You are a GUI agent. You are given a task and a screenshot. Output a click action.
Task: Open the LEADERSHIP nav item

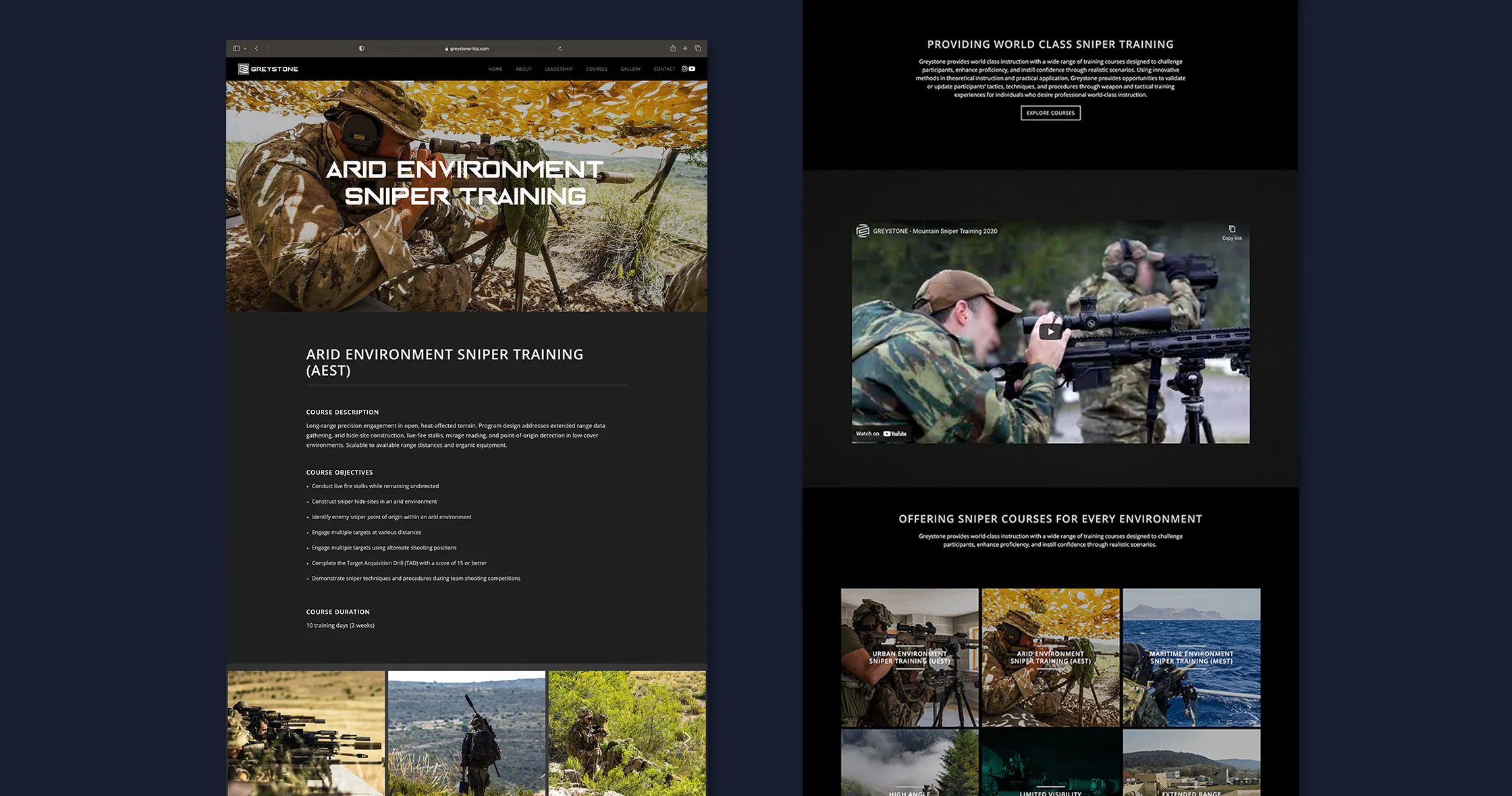[559, 69]
